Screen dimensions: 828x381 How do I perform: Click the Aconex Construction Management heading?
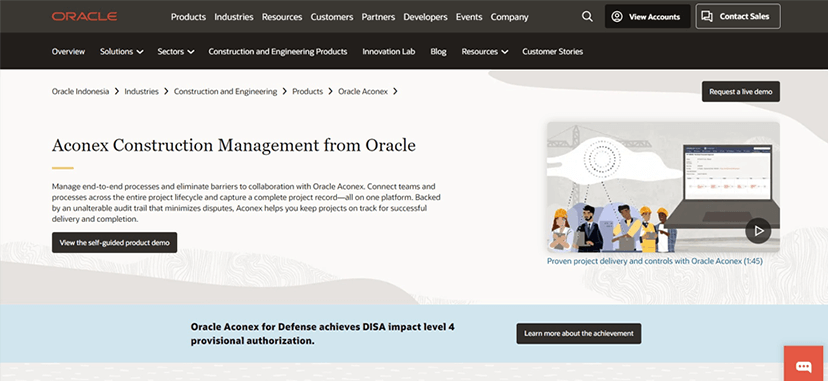coord(234,145)
